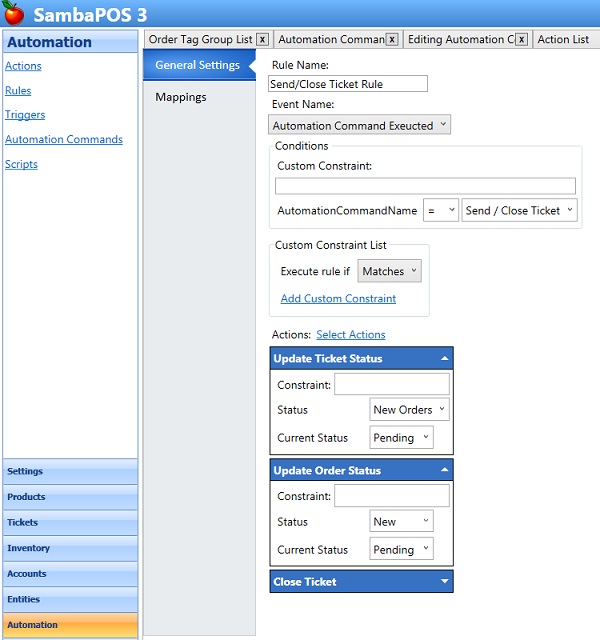This screenshot has height=640, width=600.
Task: Close the Order Tag Group List tab
Action: coord(262,40)
